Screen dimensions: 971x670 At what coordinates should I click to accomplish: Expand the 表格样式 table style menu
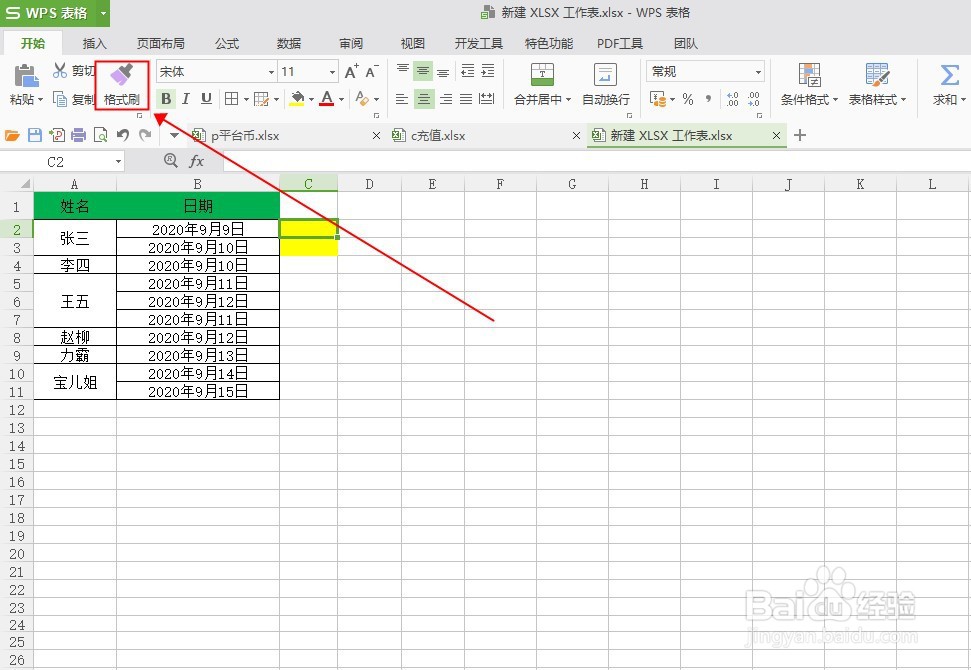pyautogui.click(x=903, y=100)
